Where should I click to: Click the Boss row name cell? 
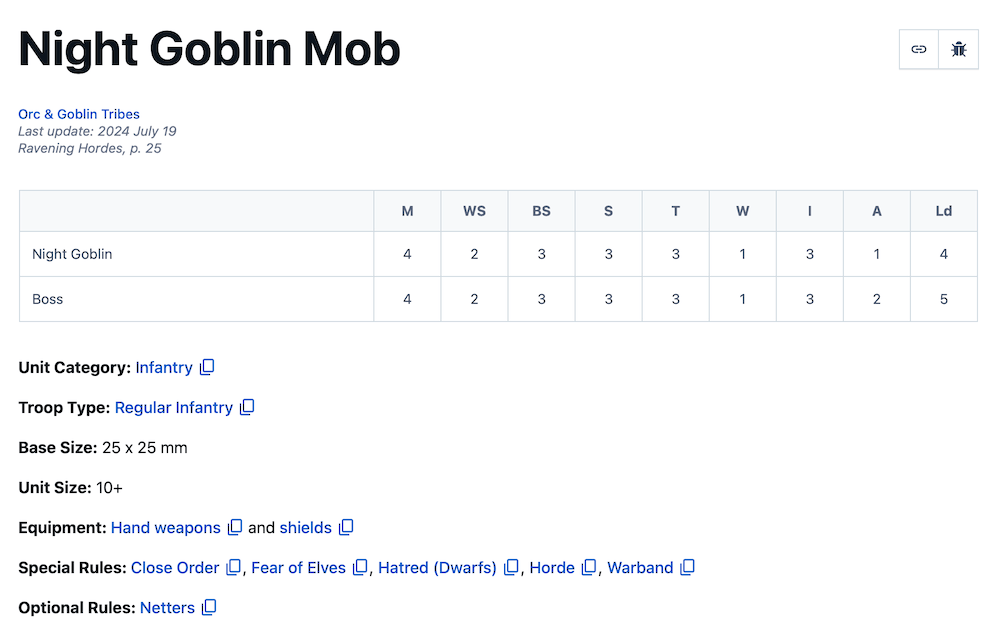pos(196,299)
